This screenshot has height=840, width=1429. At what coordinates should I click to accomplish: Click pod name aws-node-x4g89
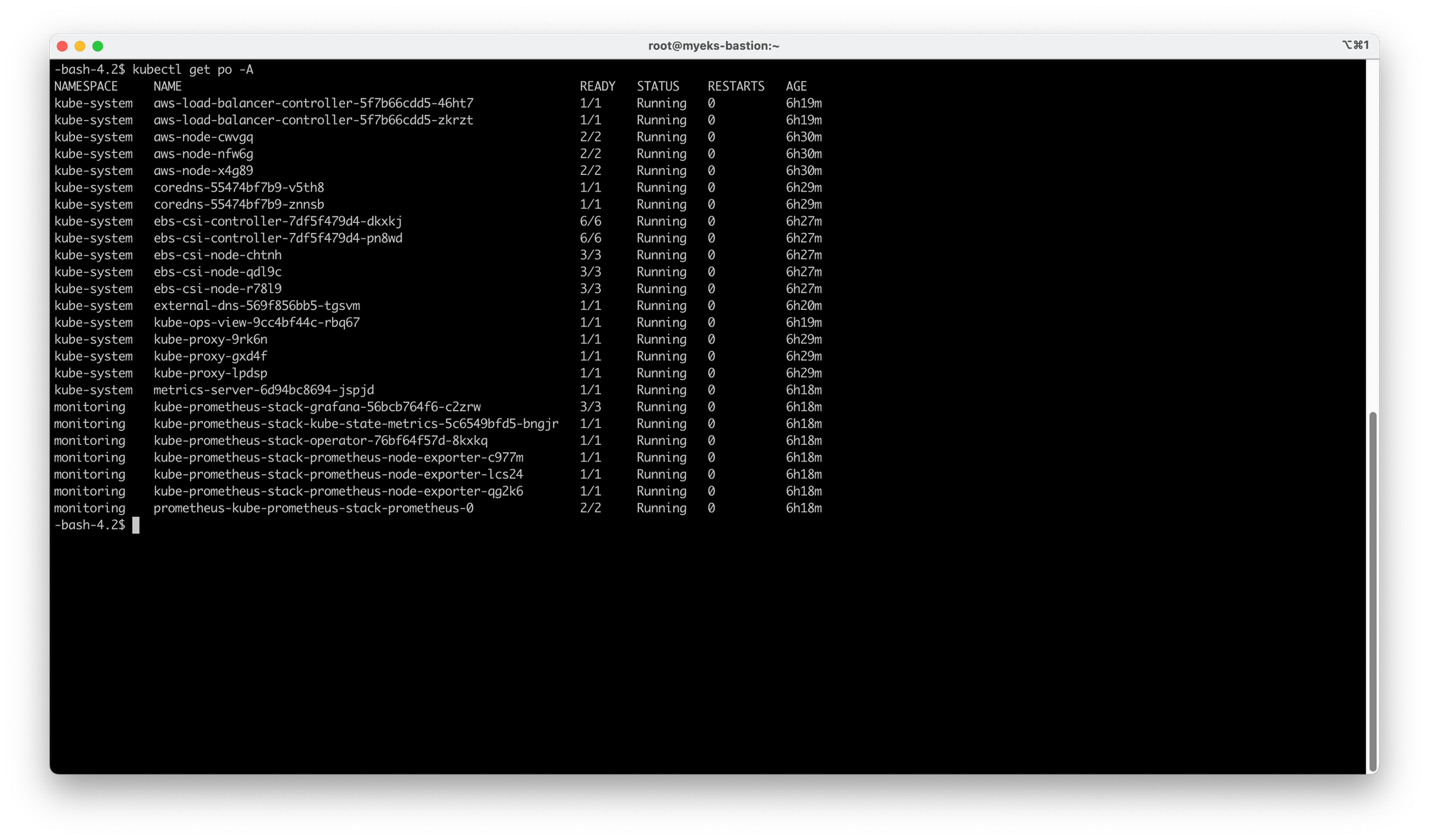pos(203,171)
